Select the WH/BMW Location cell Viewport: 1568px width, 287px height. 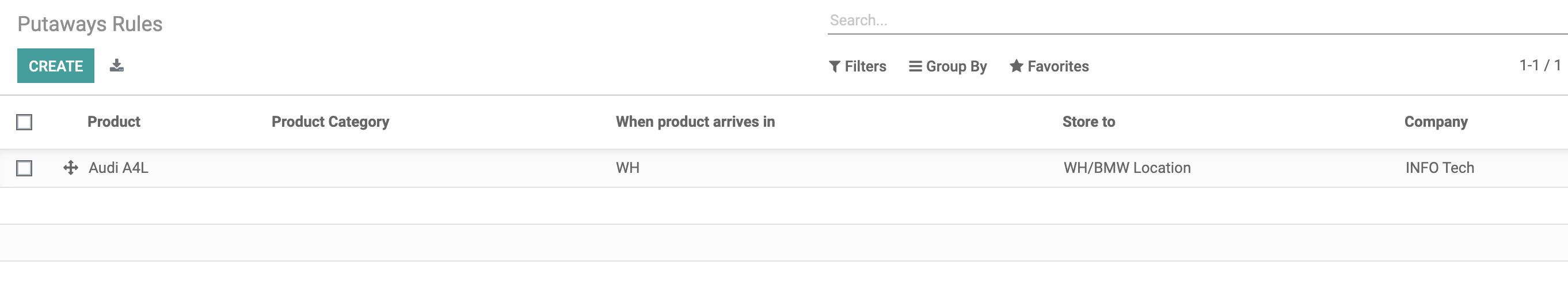[x=1126, y=168]
